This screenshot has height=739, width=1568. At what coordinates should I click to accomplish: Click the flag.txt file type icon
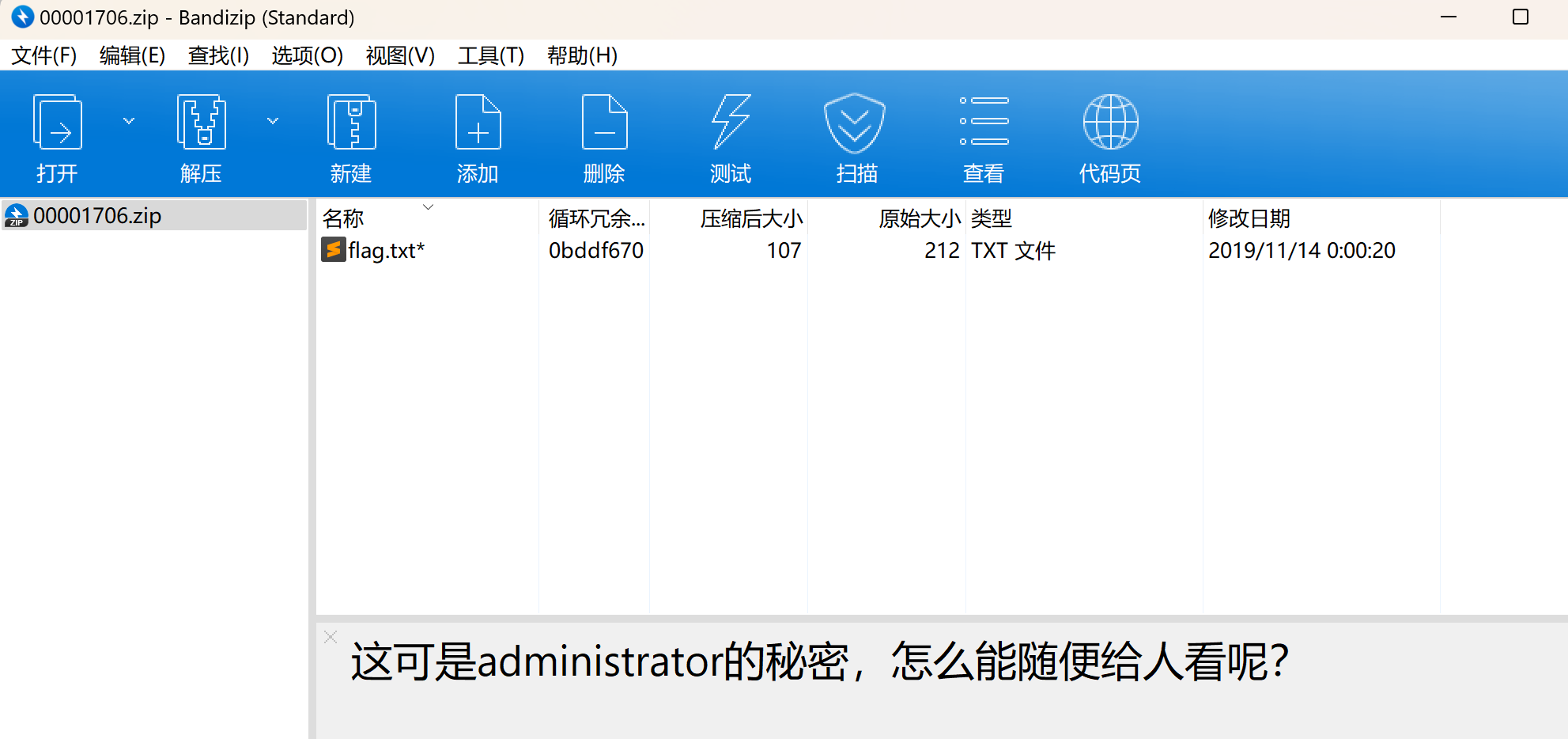tap(333, 250)
